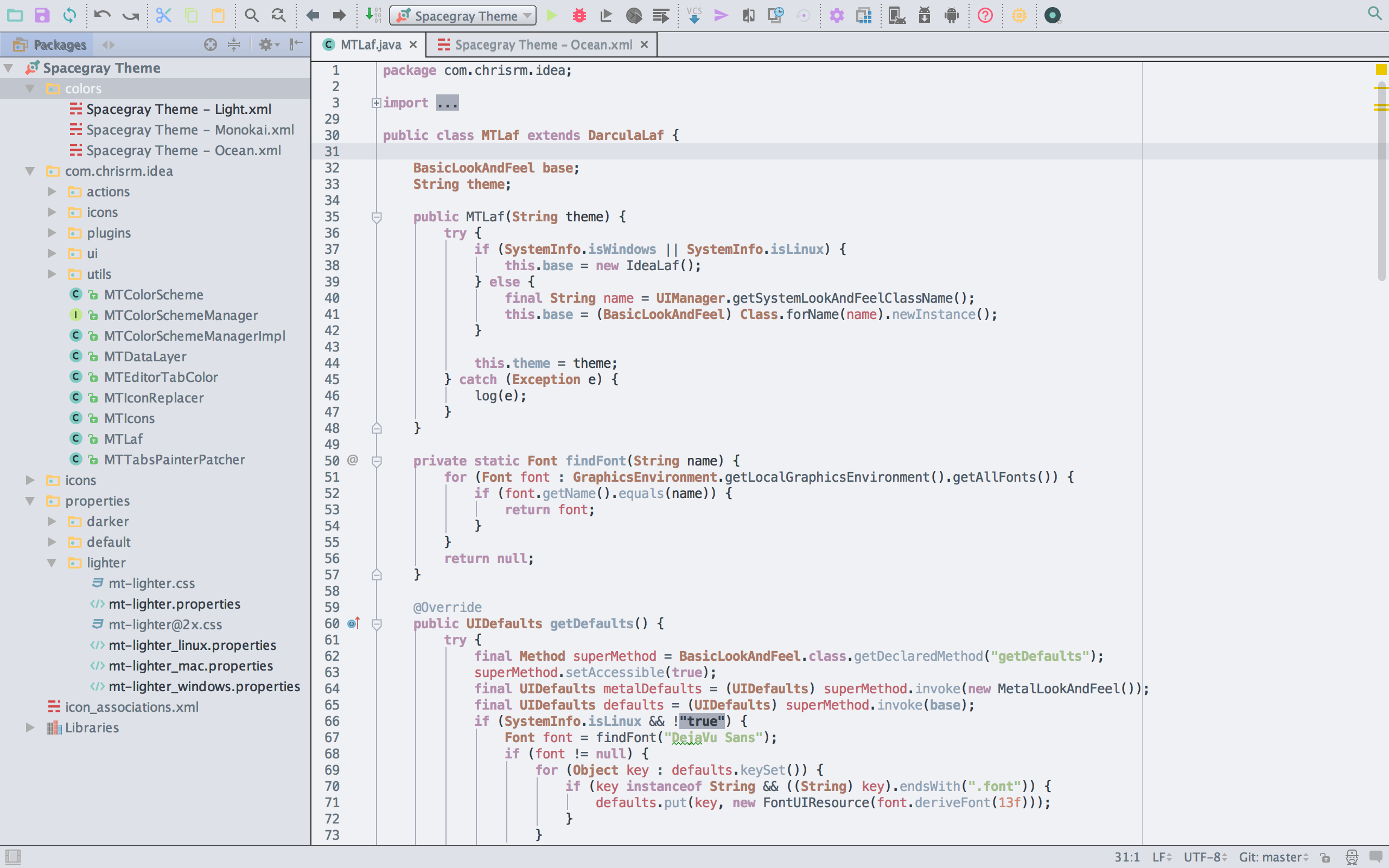Click the red Help question mark icon

[985, 16]
